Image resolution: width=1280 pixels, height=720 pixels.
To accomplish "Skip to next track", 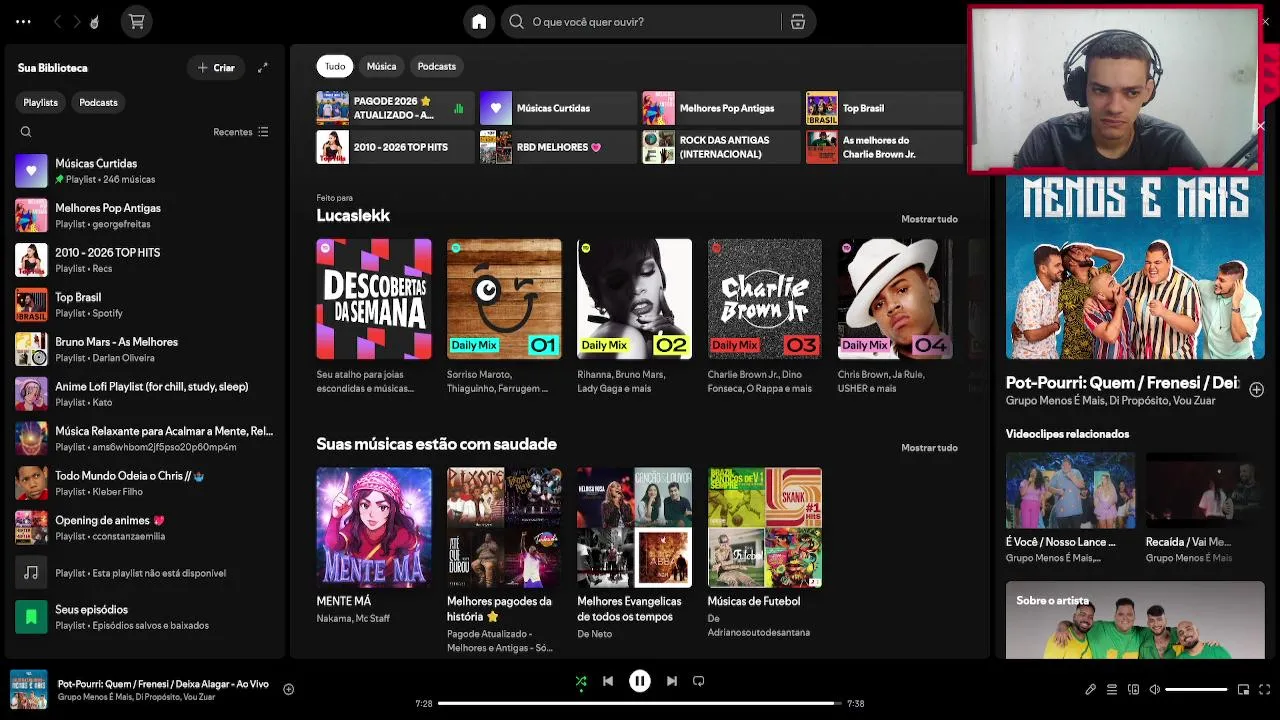I will point(672,682).
